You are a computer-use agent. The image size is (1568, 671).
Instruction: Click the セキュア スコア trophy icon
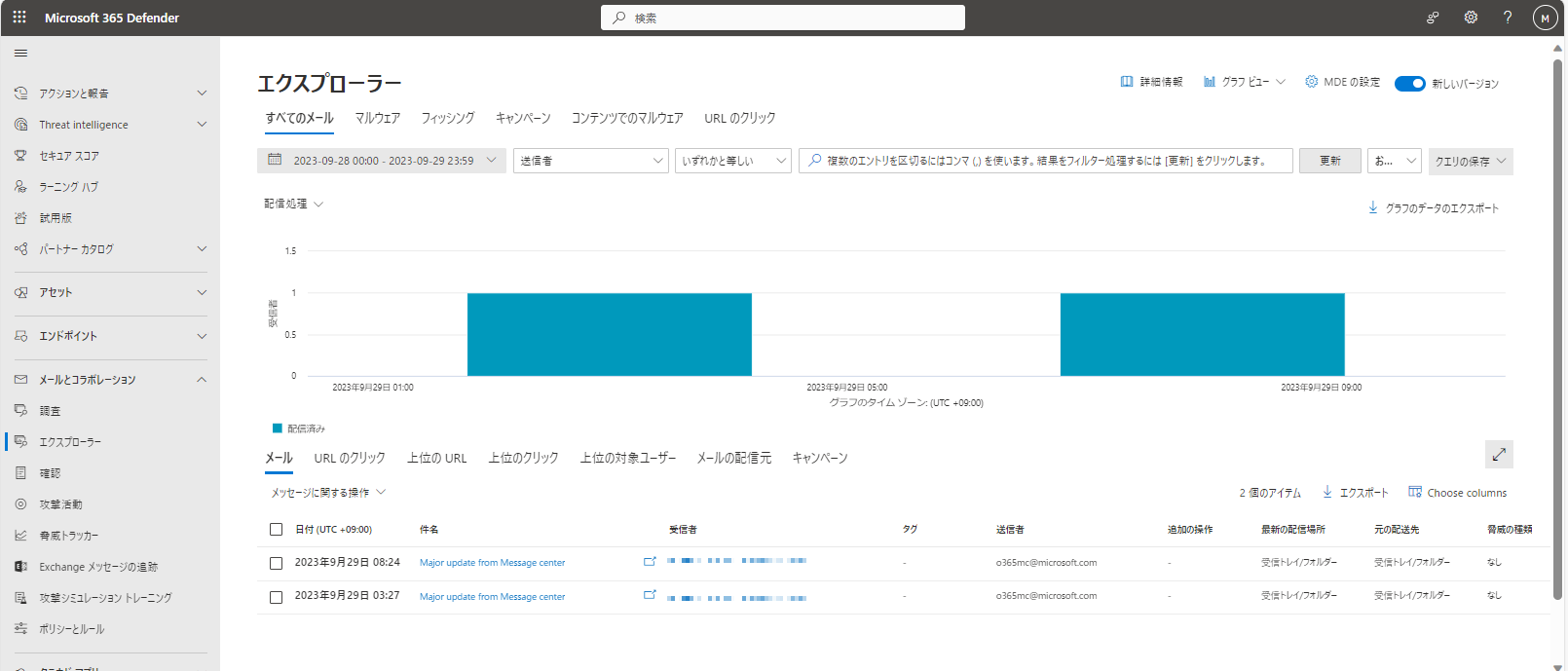(20, 156)
